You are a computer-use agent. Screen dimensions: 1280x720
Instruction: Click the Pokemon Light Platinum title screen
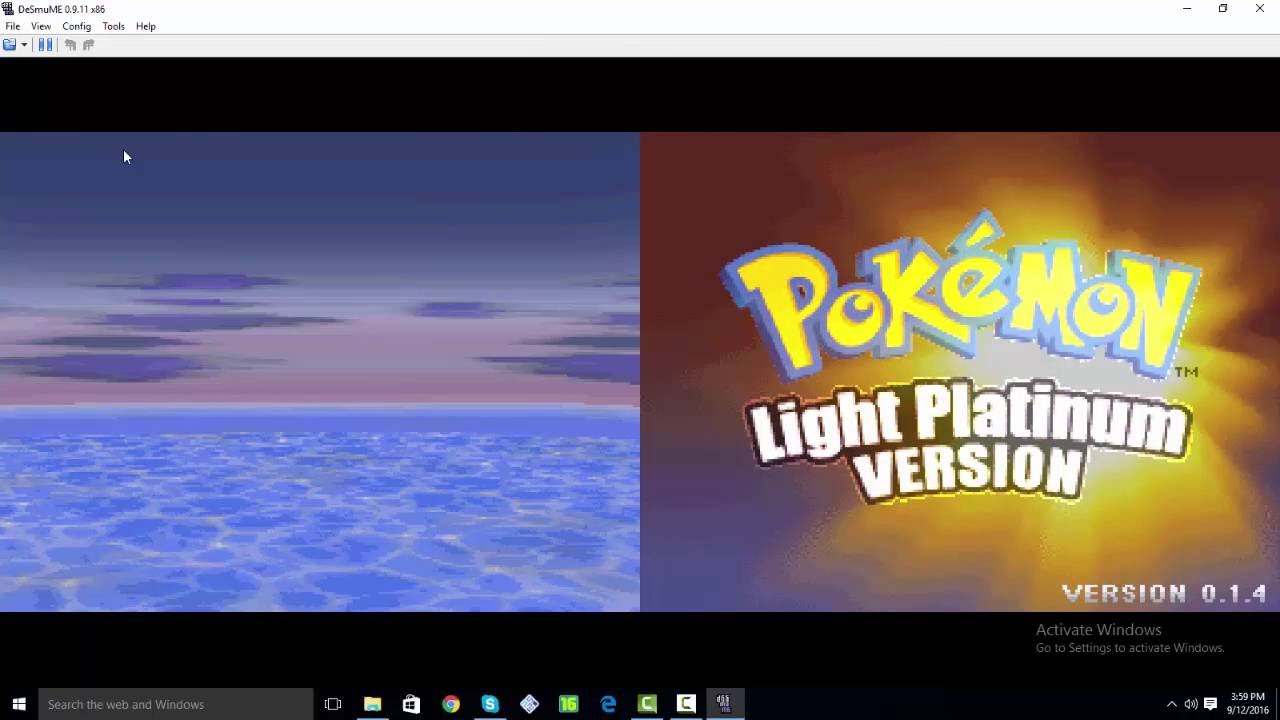pyautogui.click(x=960, y=372)
